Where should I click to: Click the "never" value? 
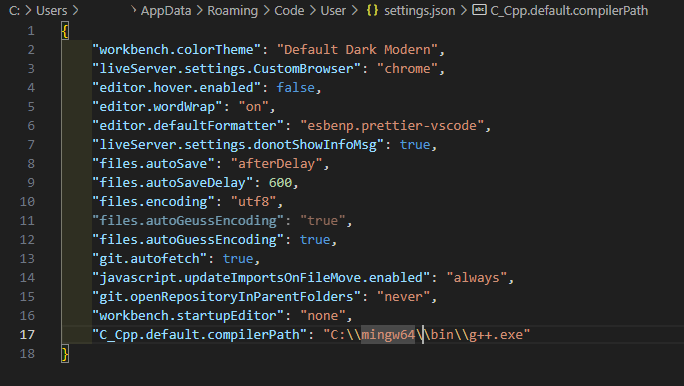pos(404,297)
